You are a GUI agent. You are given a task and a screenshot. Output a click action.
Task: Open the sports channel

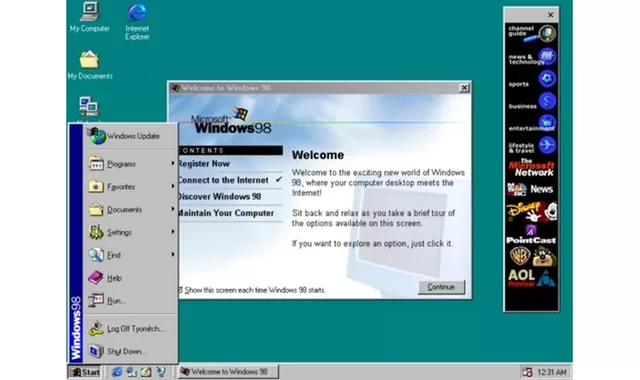531,79
